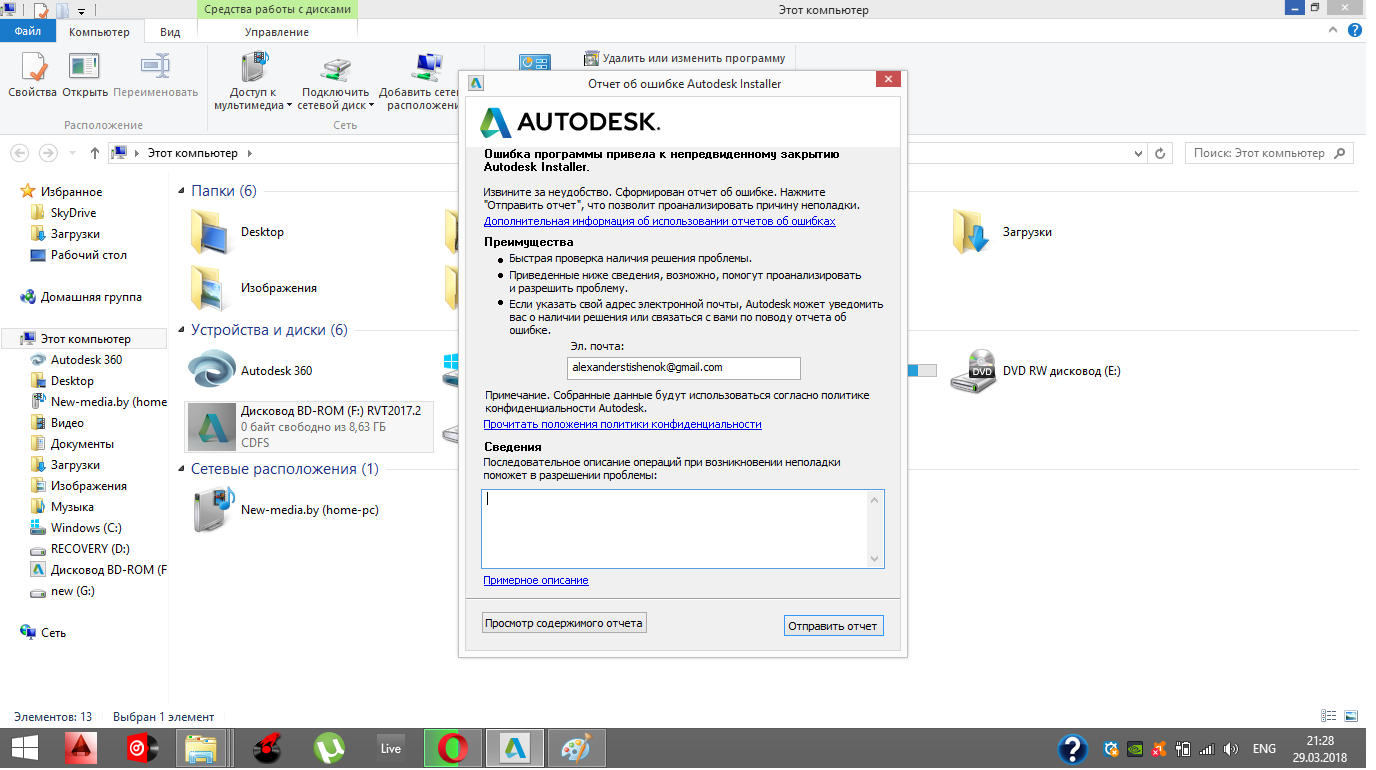1376x770 pixels.
Task: Collapse the ribbon with the chevron arrow
Action: click(x=1335, y=31)
